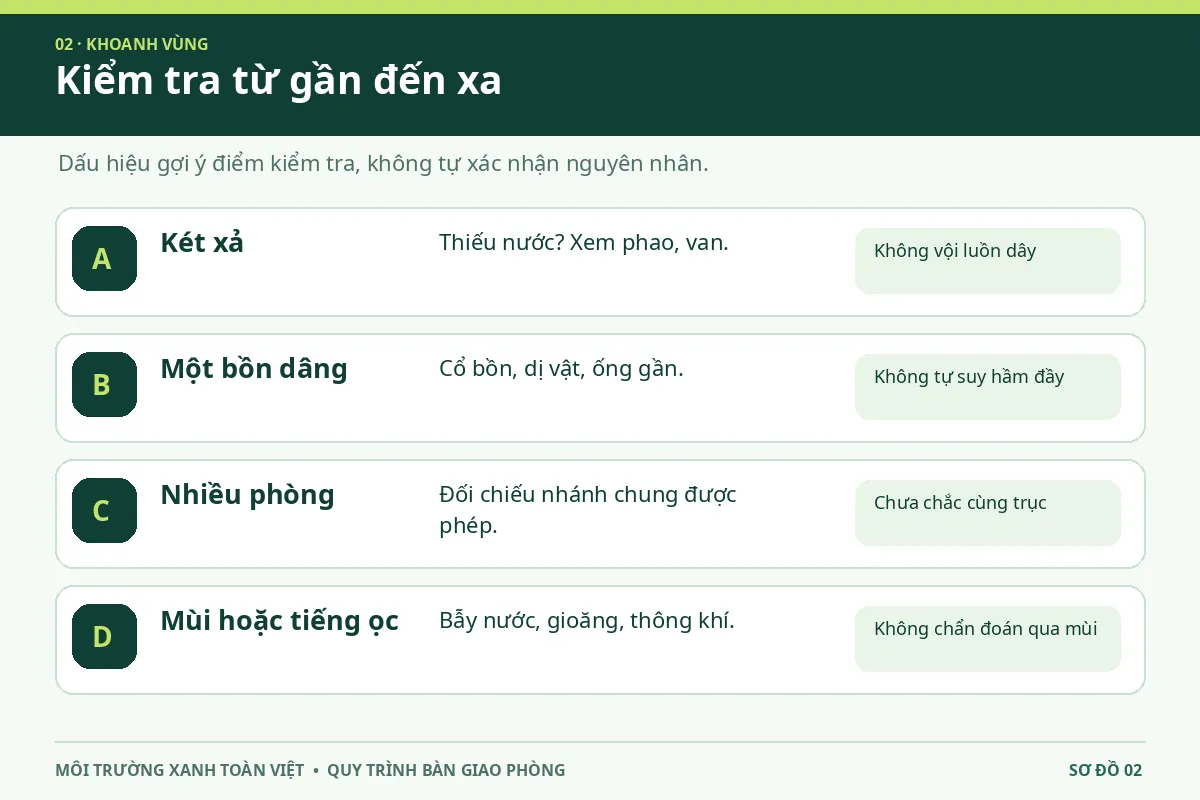This screenshot has width=1200, height=800.
Task: Select the 'Mùi hoặc tiếng ọc' heading
Action: 279,621
